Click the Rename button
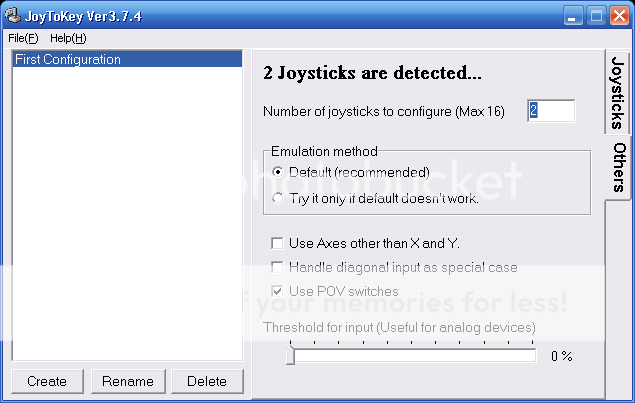Image resolution: width=635 pixels, height=403 pixels. point(127,381)
